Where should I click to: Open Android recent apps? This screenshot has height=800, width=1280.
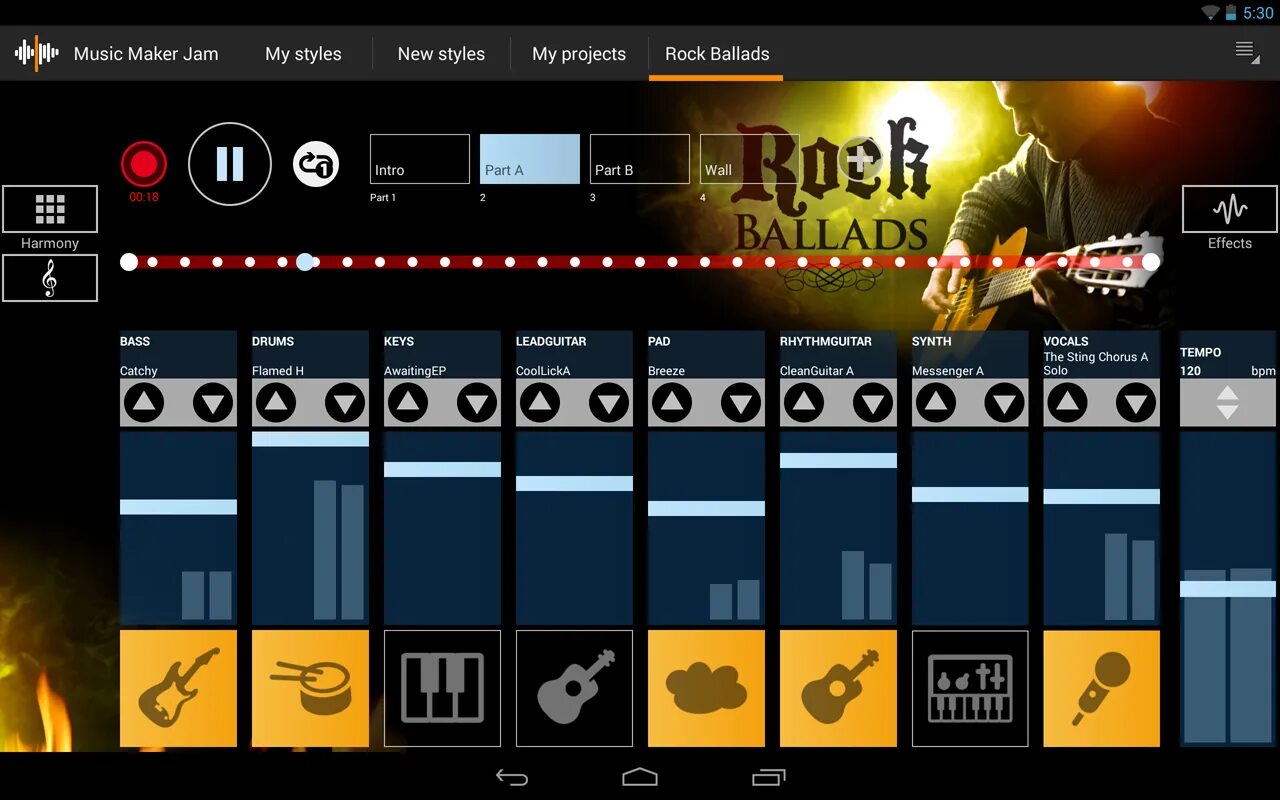768,777
